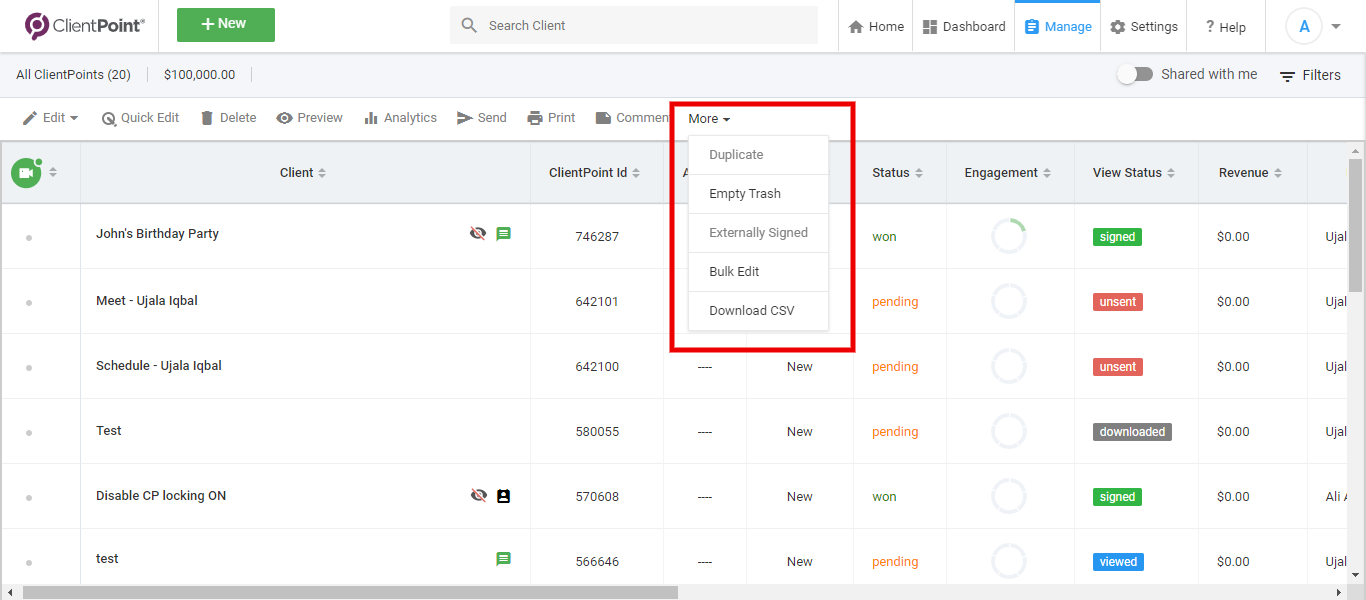1366x600 pixels.
Task: Click the user avatar A
Action: click(1304, 27)
